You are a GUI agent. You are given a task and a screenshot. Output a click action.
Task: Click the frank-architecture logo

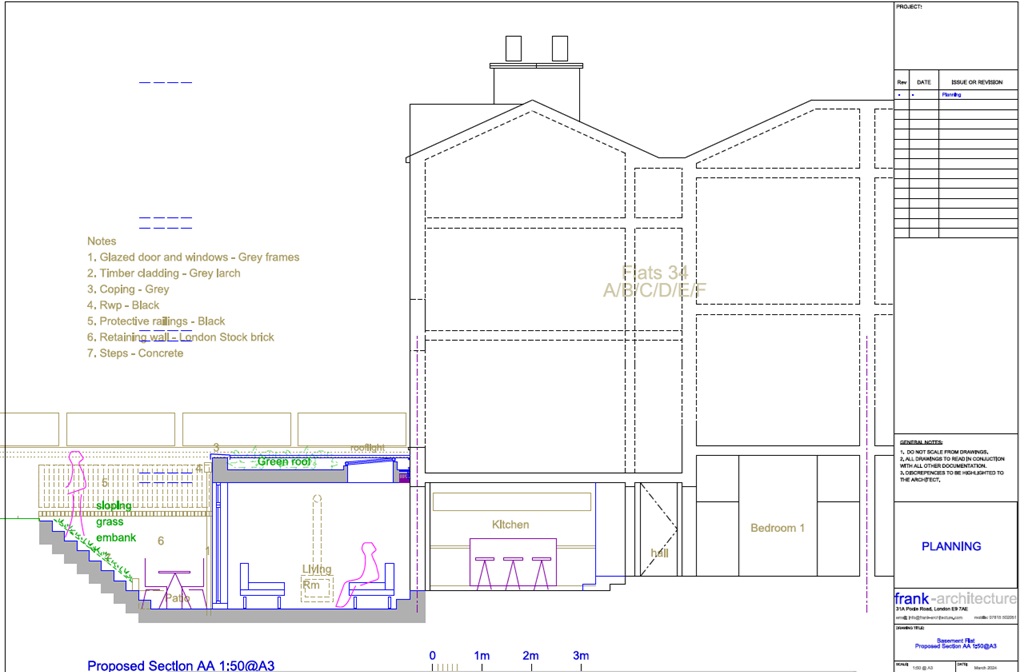[x=955, y=598]
